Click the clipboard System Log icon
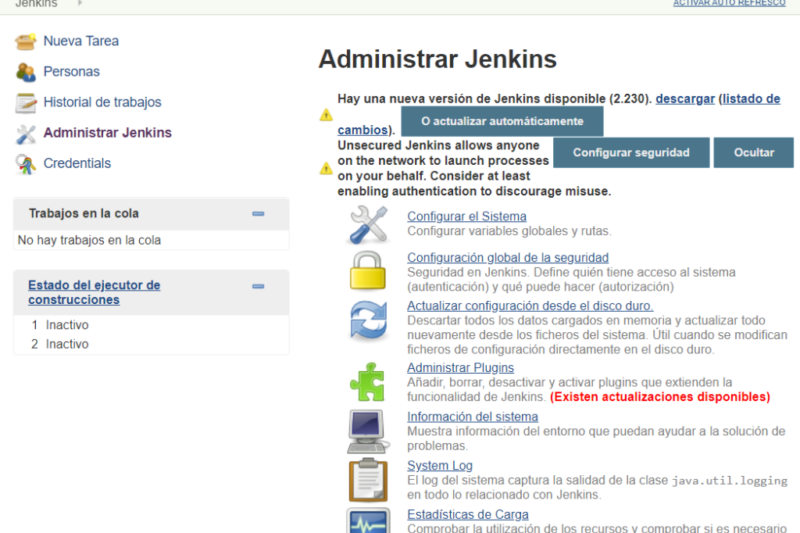This screenshot has height=533, width=800. [368, 479]
